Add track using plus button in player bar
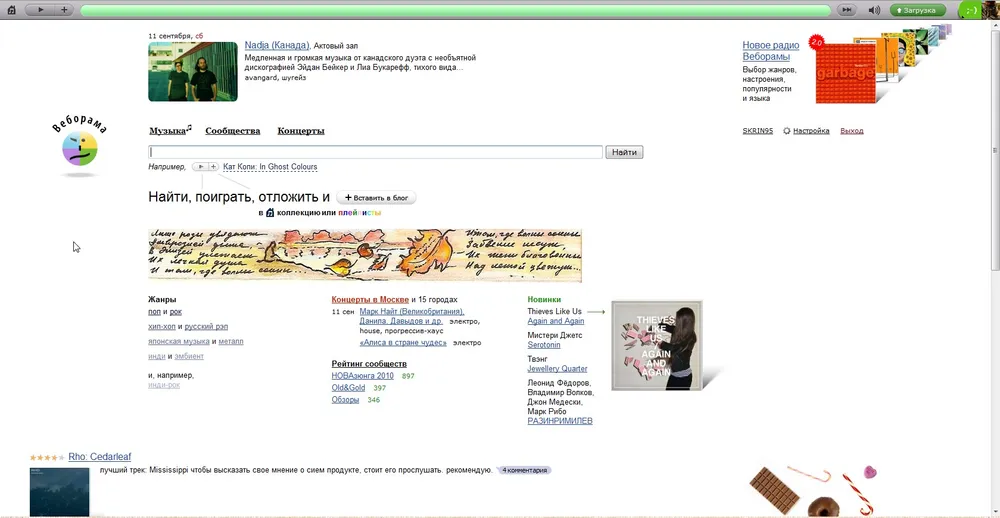This screenshot has width=1000, height=518. (64, 10)
